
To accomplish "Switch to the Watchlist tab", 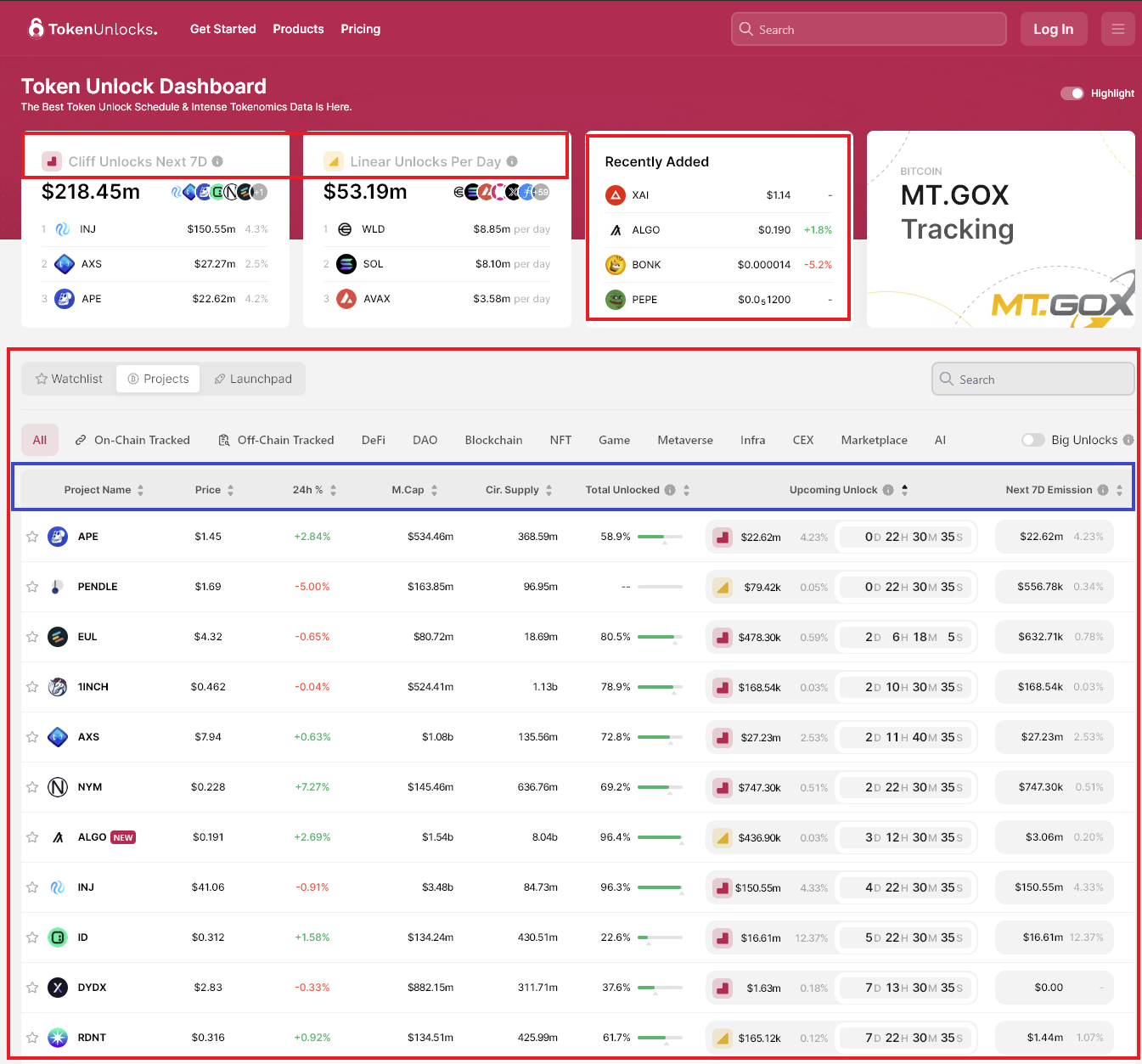I will (x=69, y=379).
